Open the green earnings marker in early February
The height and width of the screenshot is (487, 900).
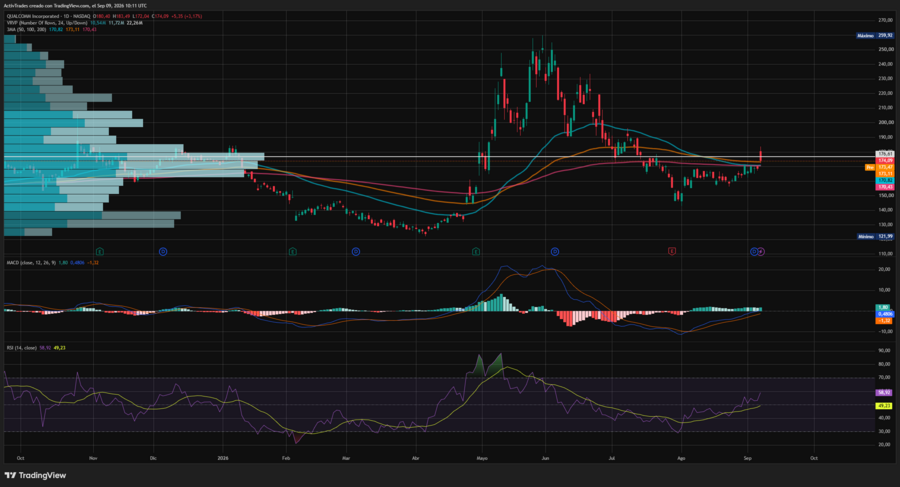pos(293,252)
